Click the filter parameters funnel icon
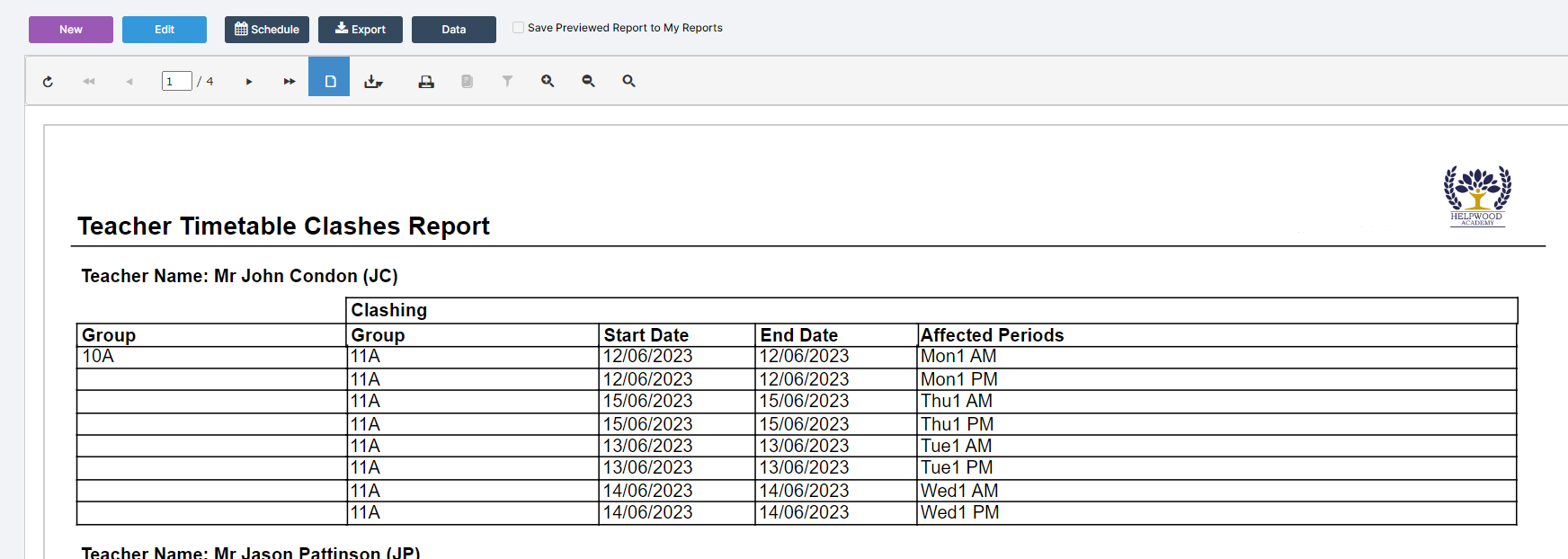 tap(507, 82)
